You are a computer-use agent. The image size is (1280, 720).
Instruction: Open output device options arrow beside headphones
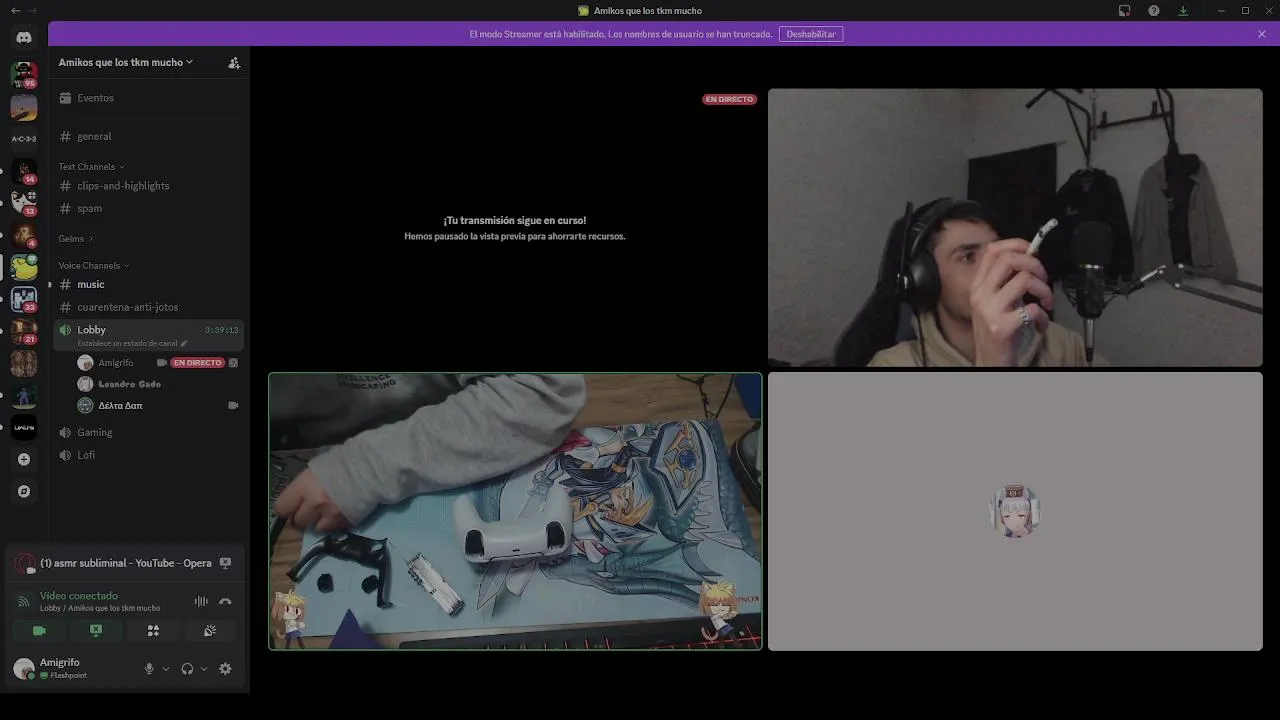point(204,669)
